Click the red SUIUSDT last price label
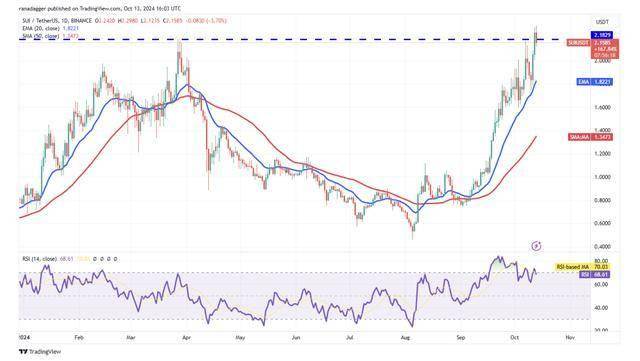Viewport: 640px width, 361px height. tap(578, 42)
